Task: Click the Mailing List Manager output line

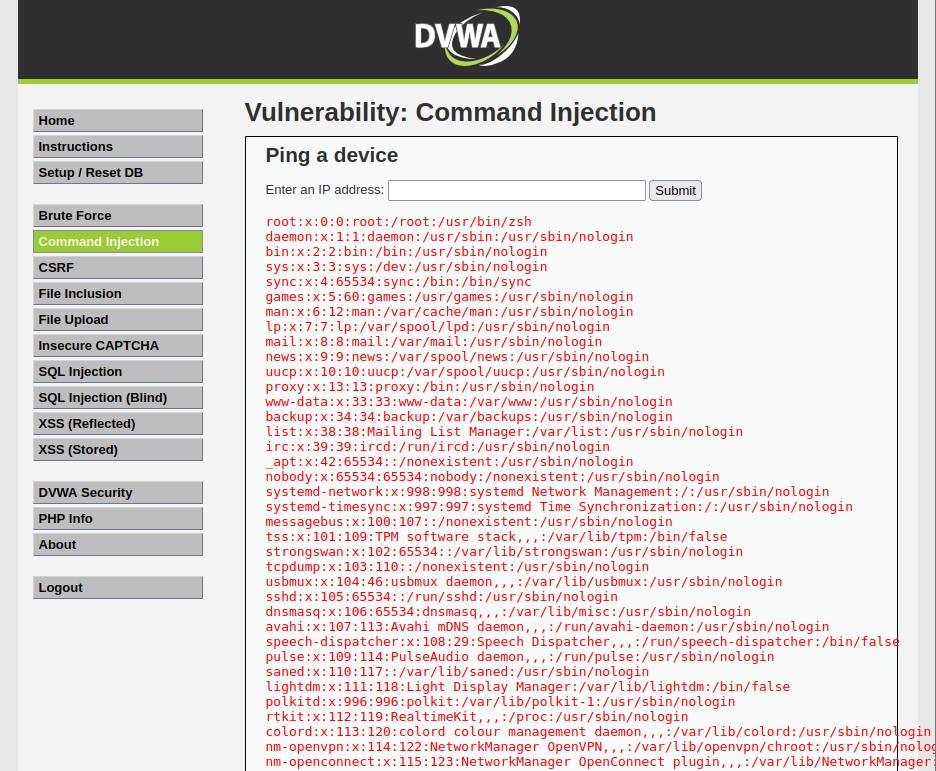Action: coord(504,431)
